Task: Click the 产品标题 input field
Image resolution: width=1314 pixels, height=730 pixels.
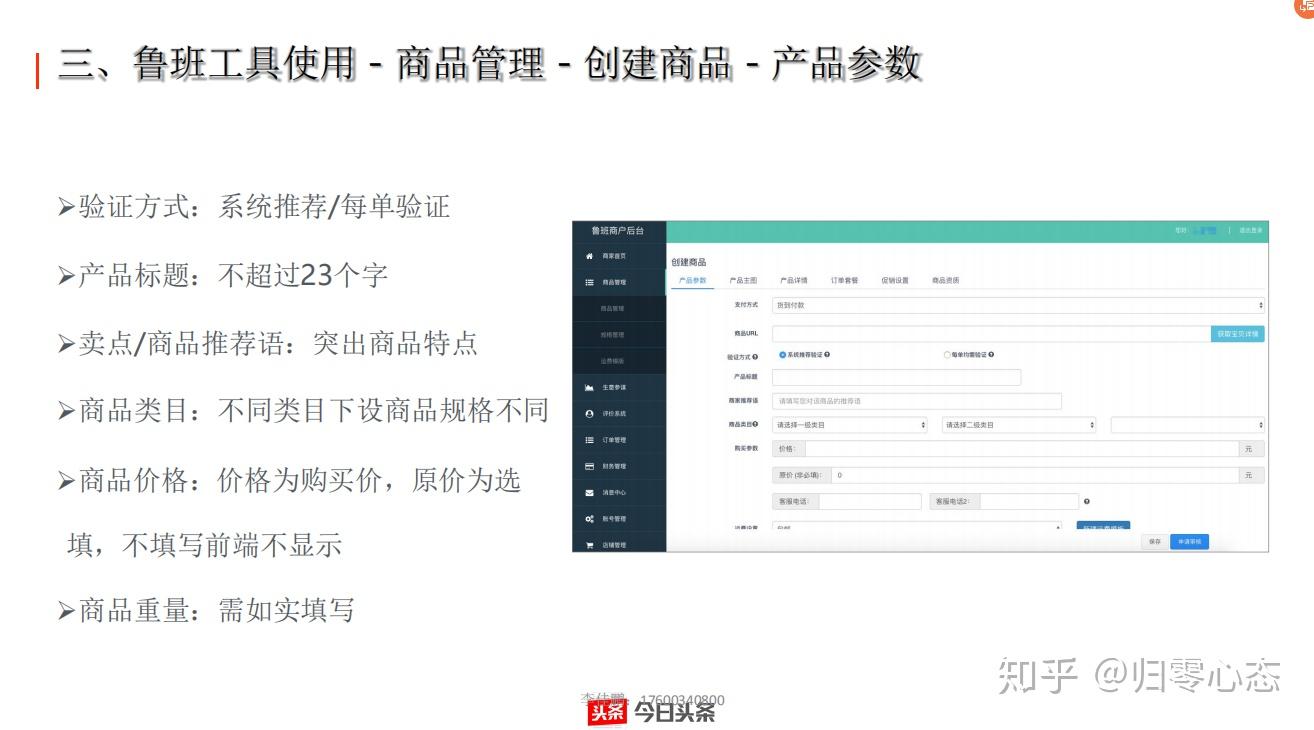Action: (x=897, y=377)
